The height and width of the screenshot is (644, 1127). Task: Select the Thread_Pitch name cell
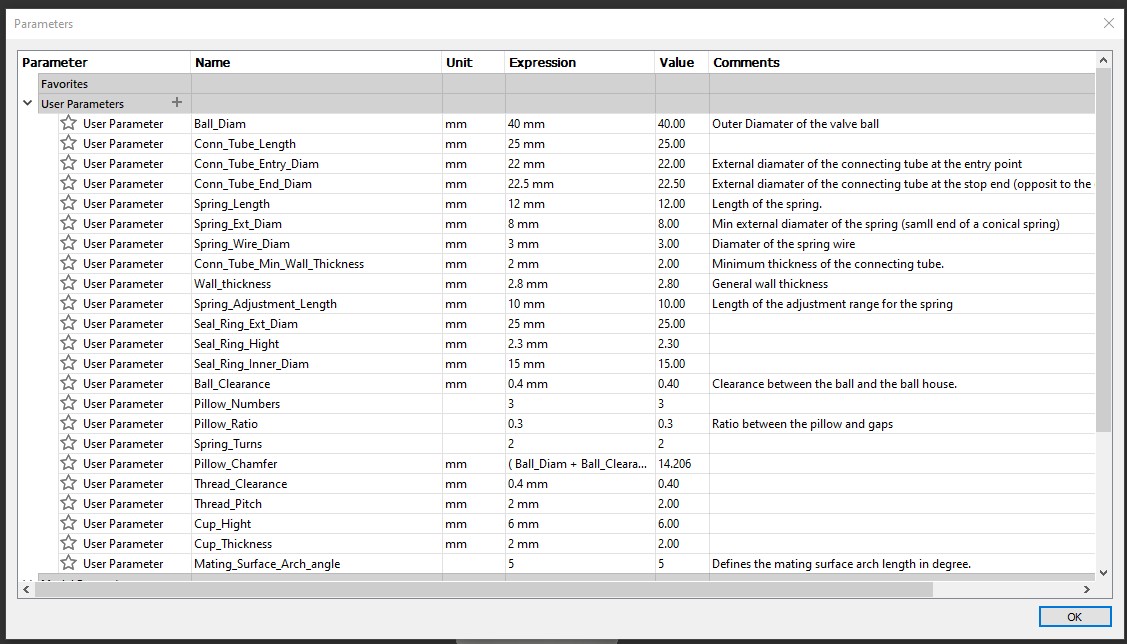[x=316, y=503]
